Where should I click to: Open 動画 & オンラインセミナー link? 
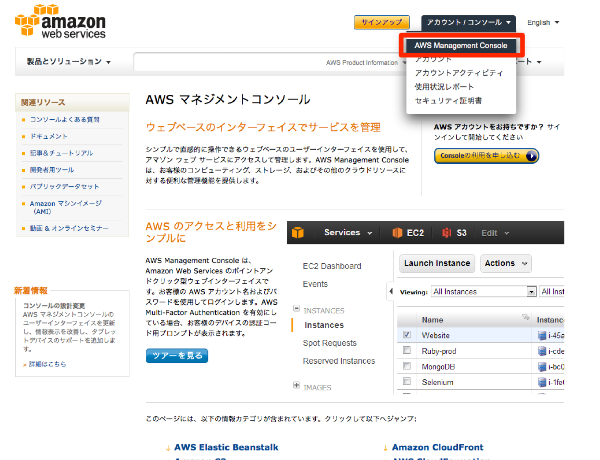pyautogui.click(x=69, y=228)
